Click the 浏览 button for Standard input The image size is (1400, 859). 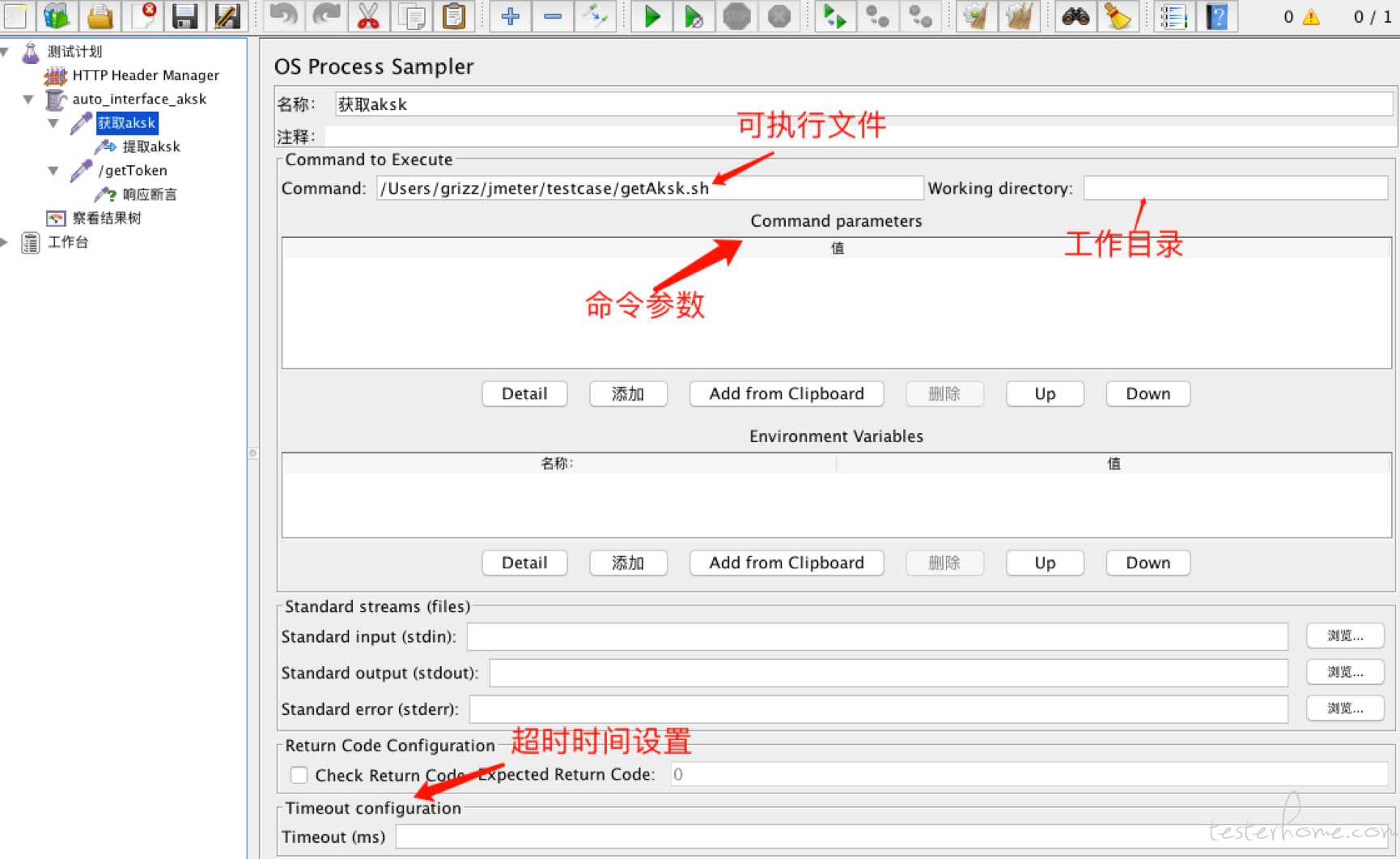[x=1345, y=636]
